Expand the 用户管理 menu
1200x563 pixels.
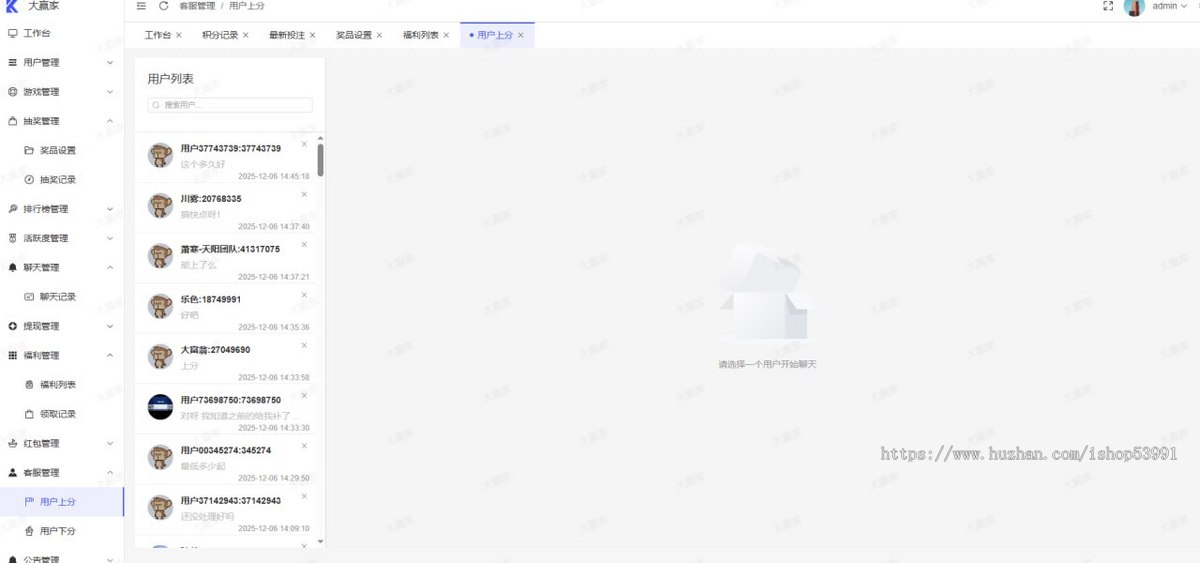[x=62, y=62]
